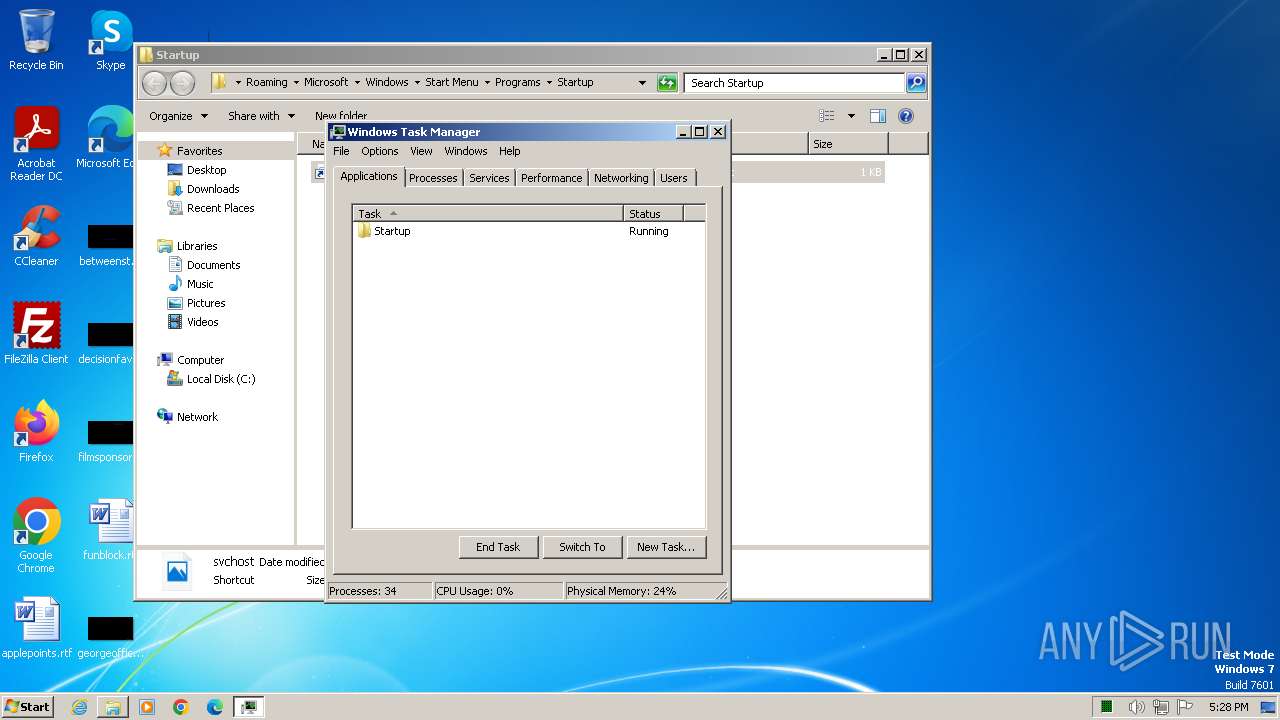This screenshot has width=1280, height=720.
Task: Open FileZilla Client desktop icon
Action: pyautogui.click(x=36, y=334)
